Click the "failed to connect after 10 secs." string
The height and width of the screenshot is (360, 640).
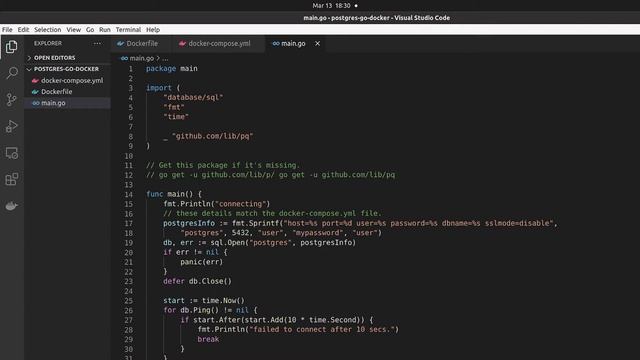click(322, 329)
